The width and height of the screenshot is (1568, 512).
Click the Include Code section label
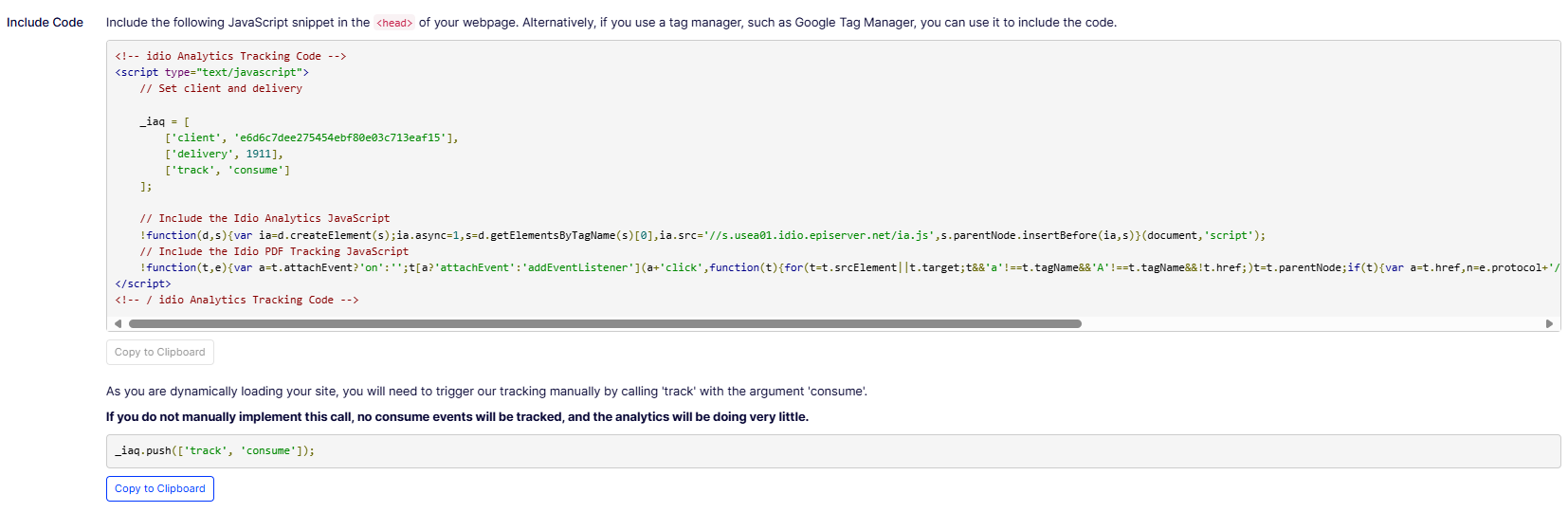coord(45,23)
